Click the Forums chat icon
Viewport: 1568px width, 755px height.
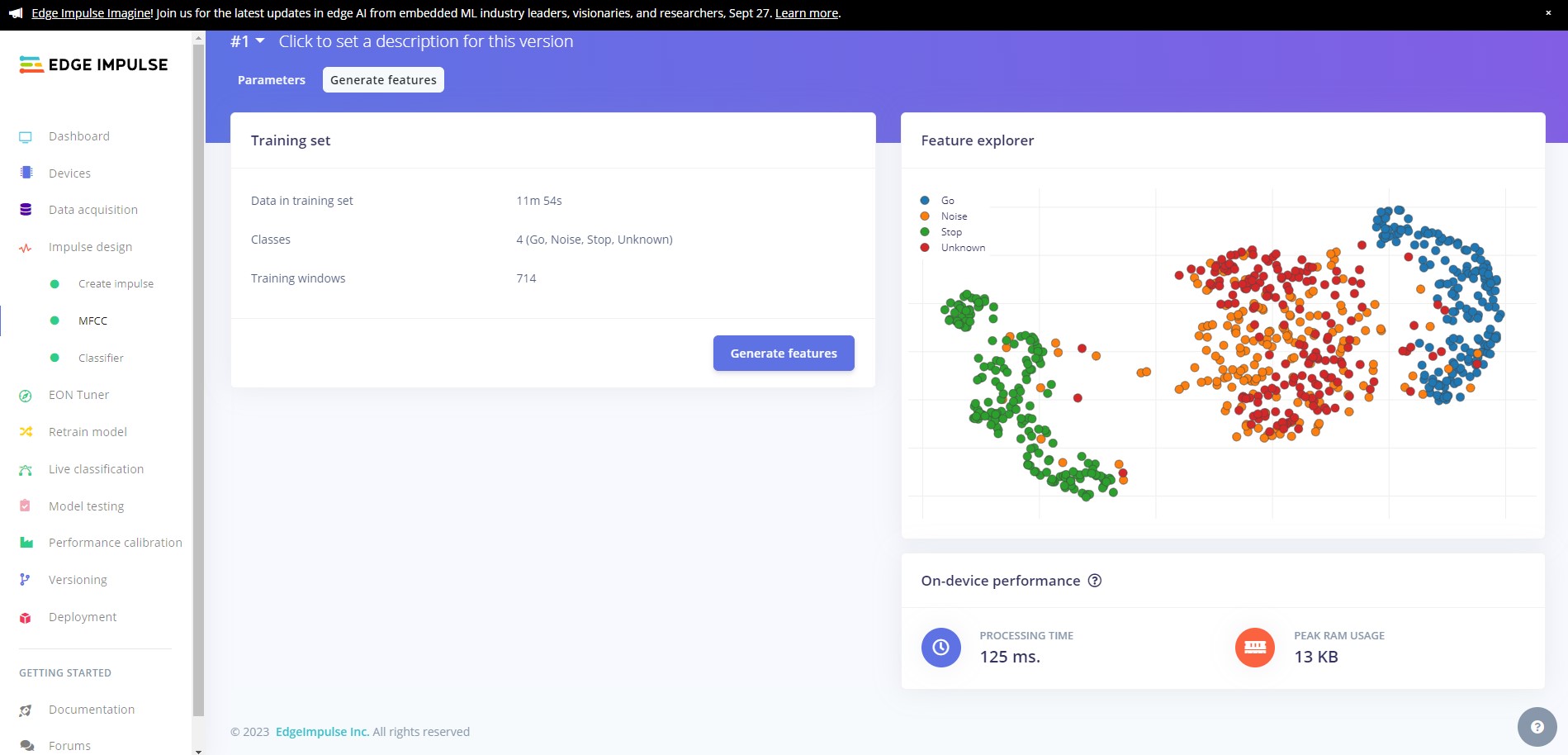26,746
